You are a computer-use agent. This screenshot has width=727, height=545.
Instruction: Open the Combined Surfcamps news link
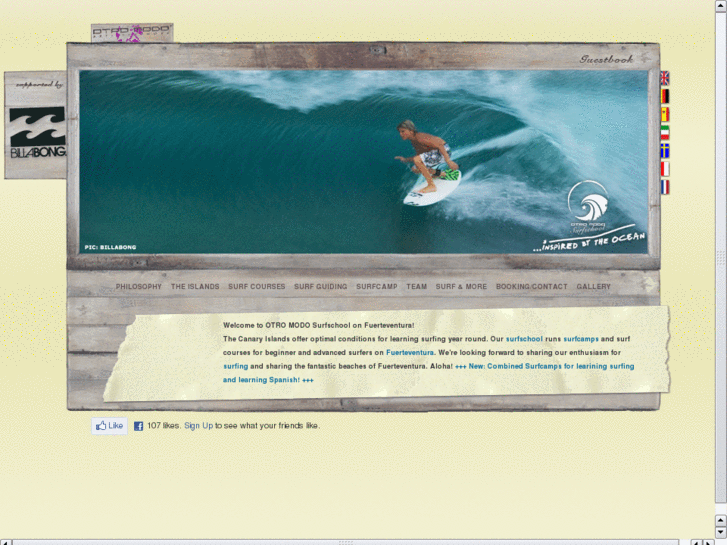(x=428, y=373)
